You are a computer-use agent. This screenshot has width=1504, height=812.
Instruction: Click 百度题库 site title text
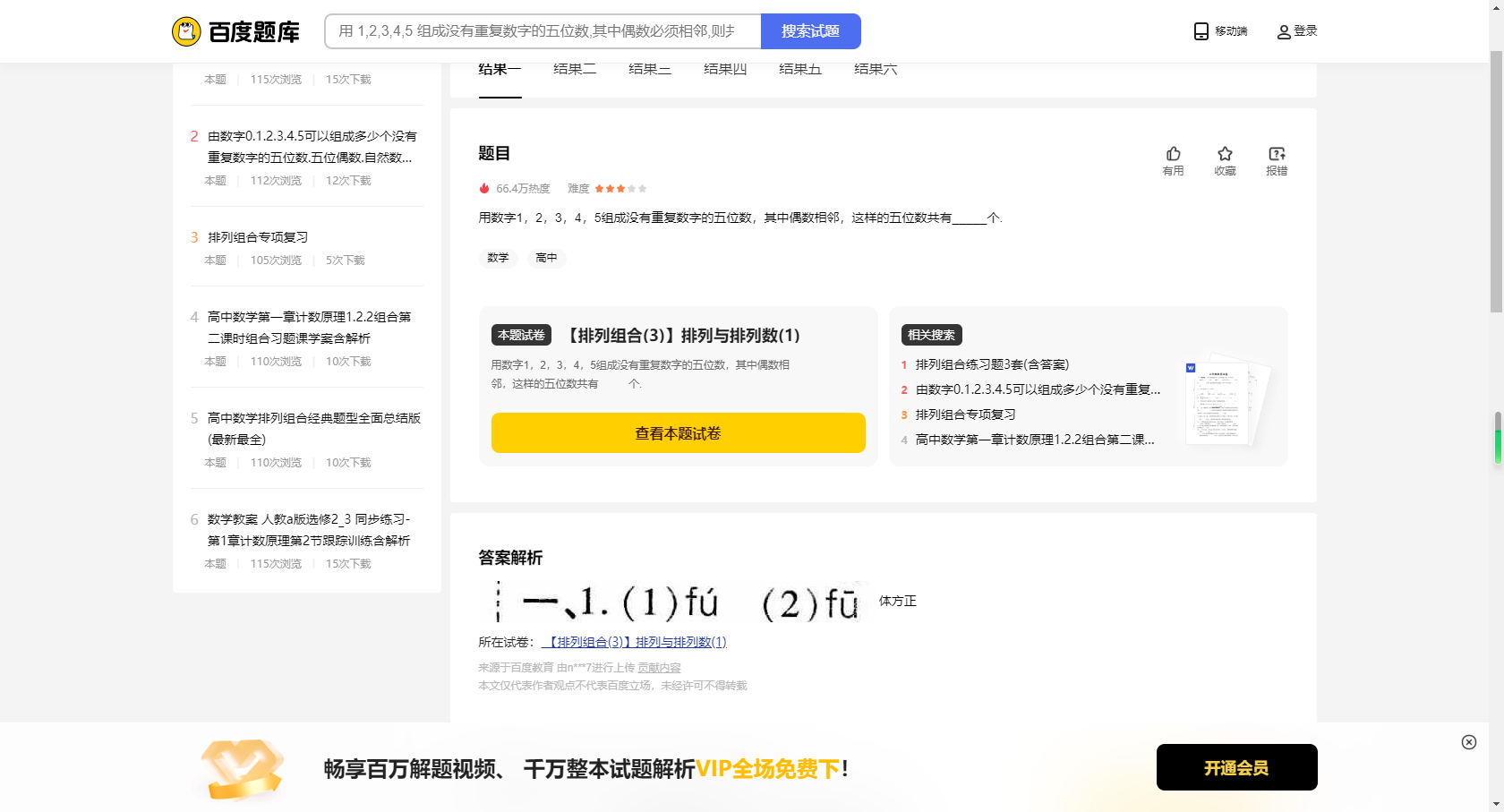click(254, 32)
